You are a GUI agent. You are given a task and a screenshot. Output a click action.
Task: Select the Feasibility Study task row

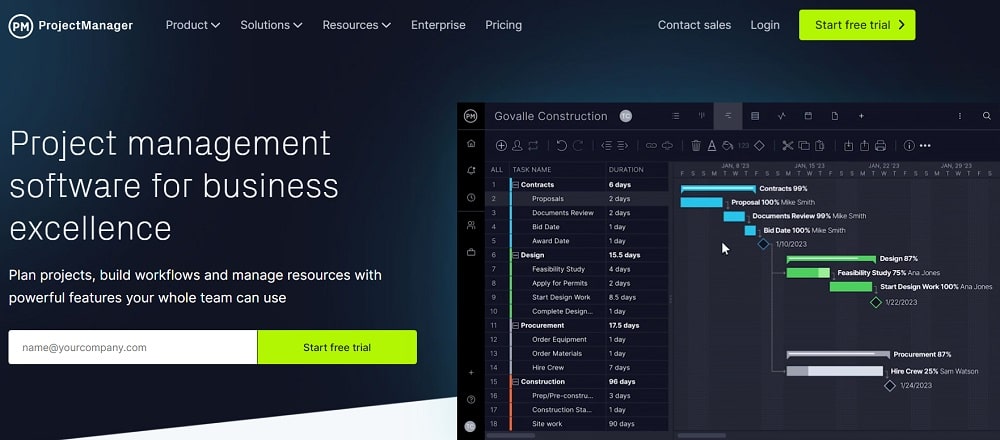tap(577, 269)
